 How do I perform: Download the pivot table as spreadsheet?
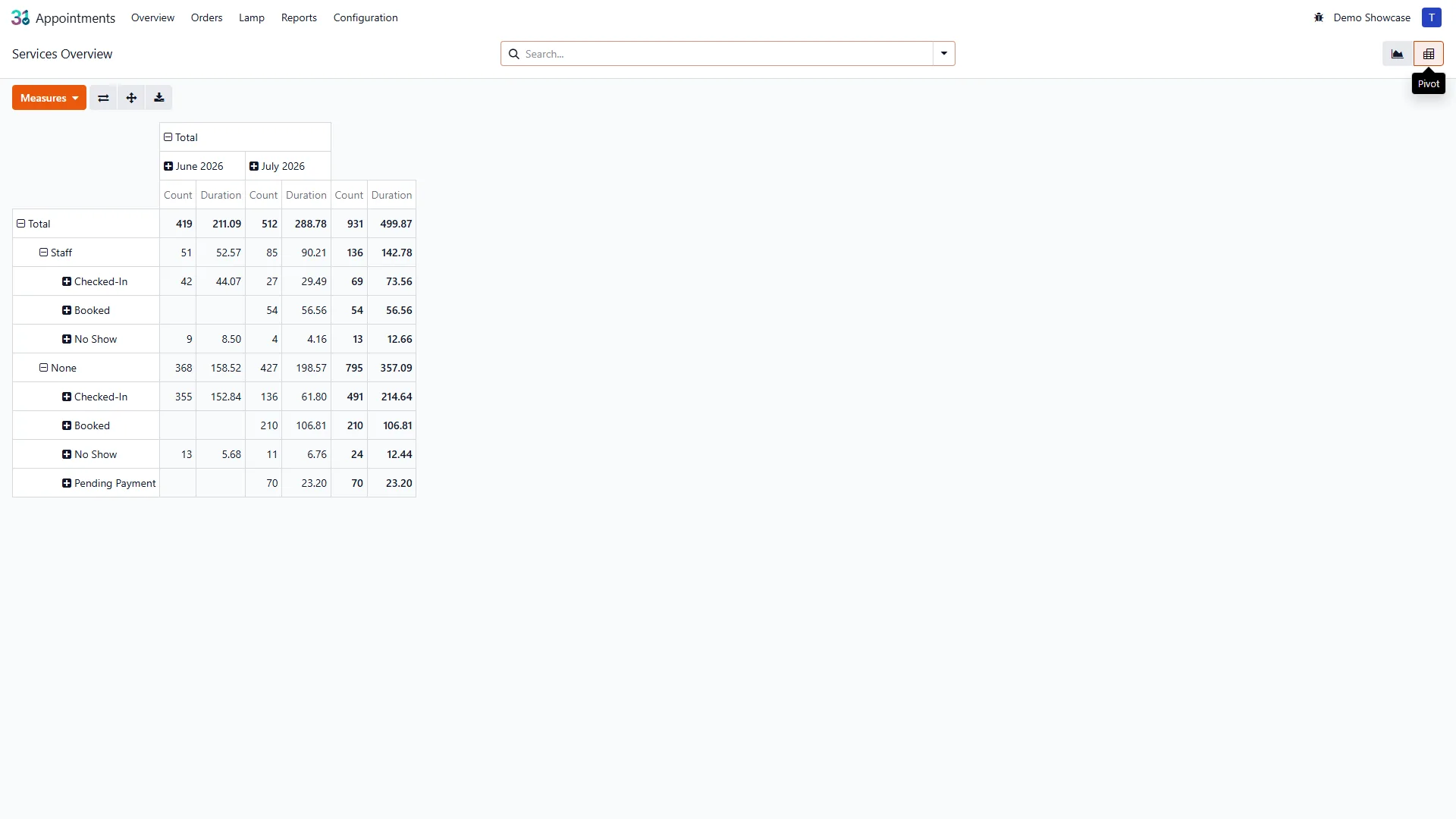(x=159, y=98)
